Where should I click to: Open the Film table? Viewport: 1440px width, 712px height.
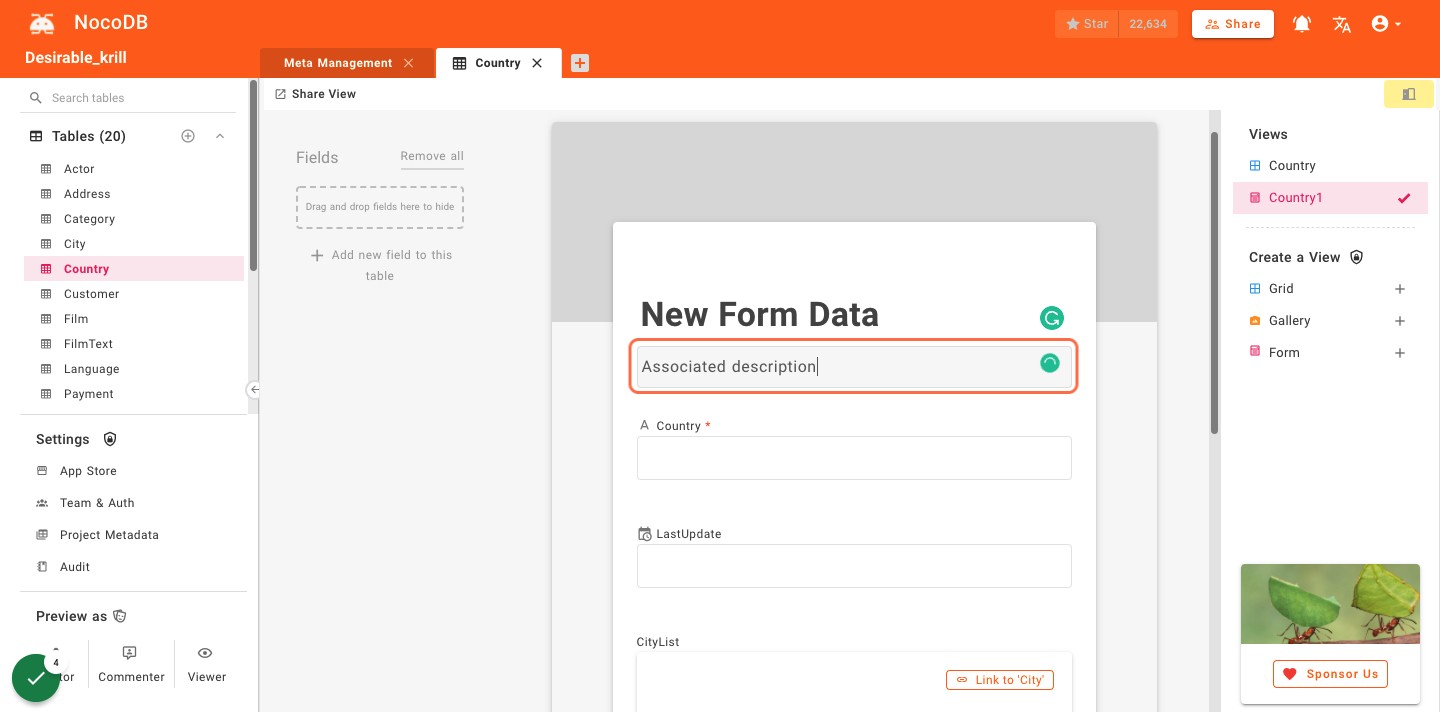tap(134, 319)
